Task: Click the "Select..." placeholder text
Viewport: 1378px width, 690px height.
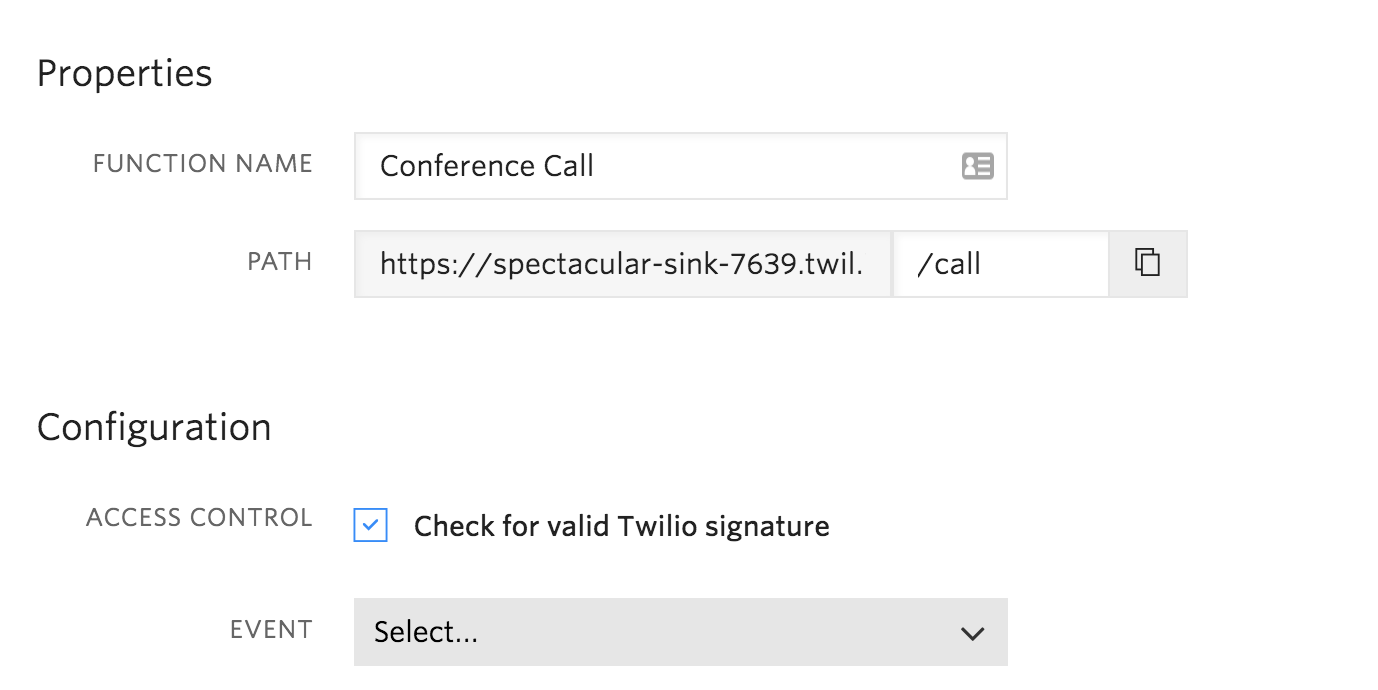Action: (425, 632)
